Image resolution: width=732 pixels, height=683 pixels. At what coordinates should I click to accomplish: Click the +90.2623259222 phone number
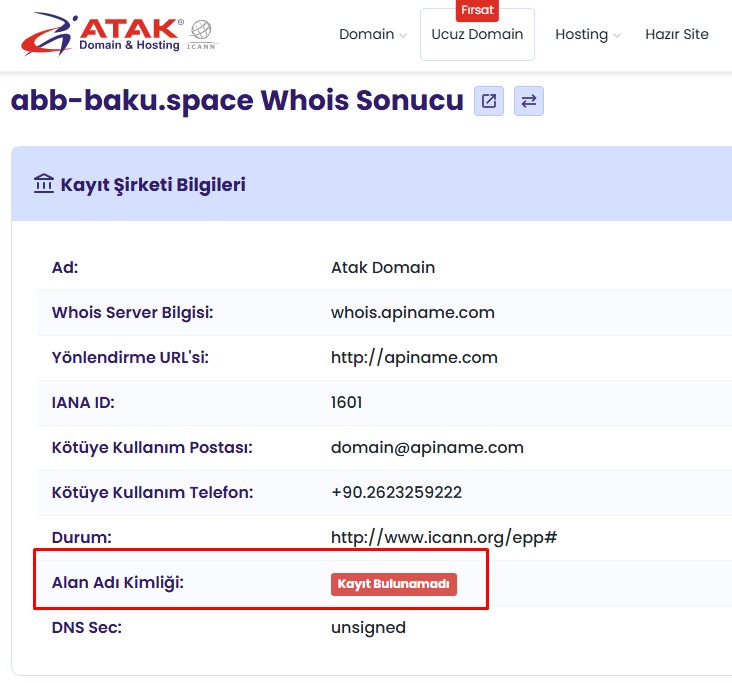coord(396,492)
